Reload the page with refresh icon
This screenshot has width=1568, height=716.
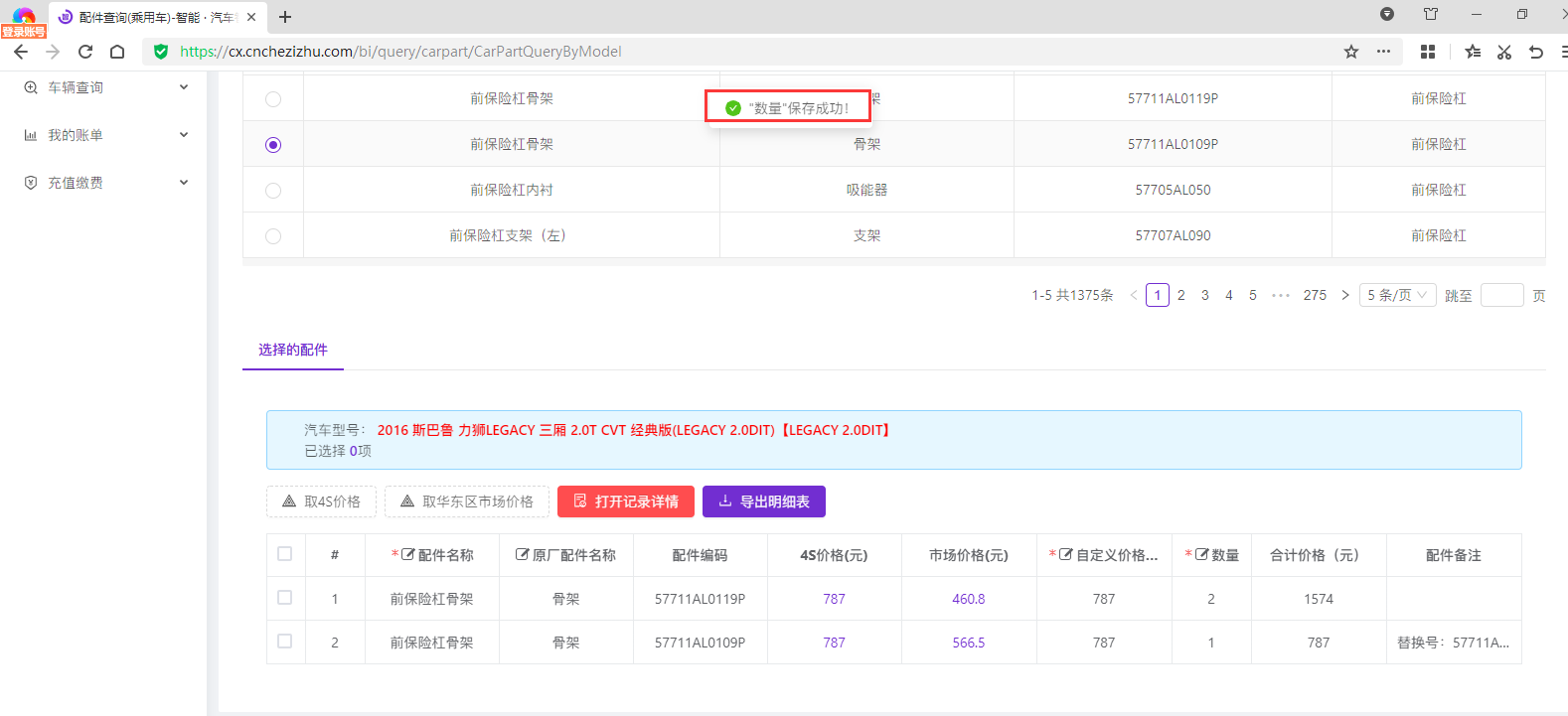pyautogui.click(x=85, y=52)
